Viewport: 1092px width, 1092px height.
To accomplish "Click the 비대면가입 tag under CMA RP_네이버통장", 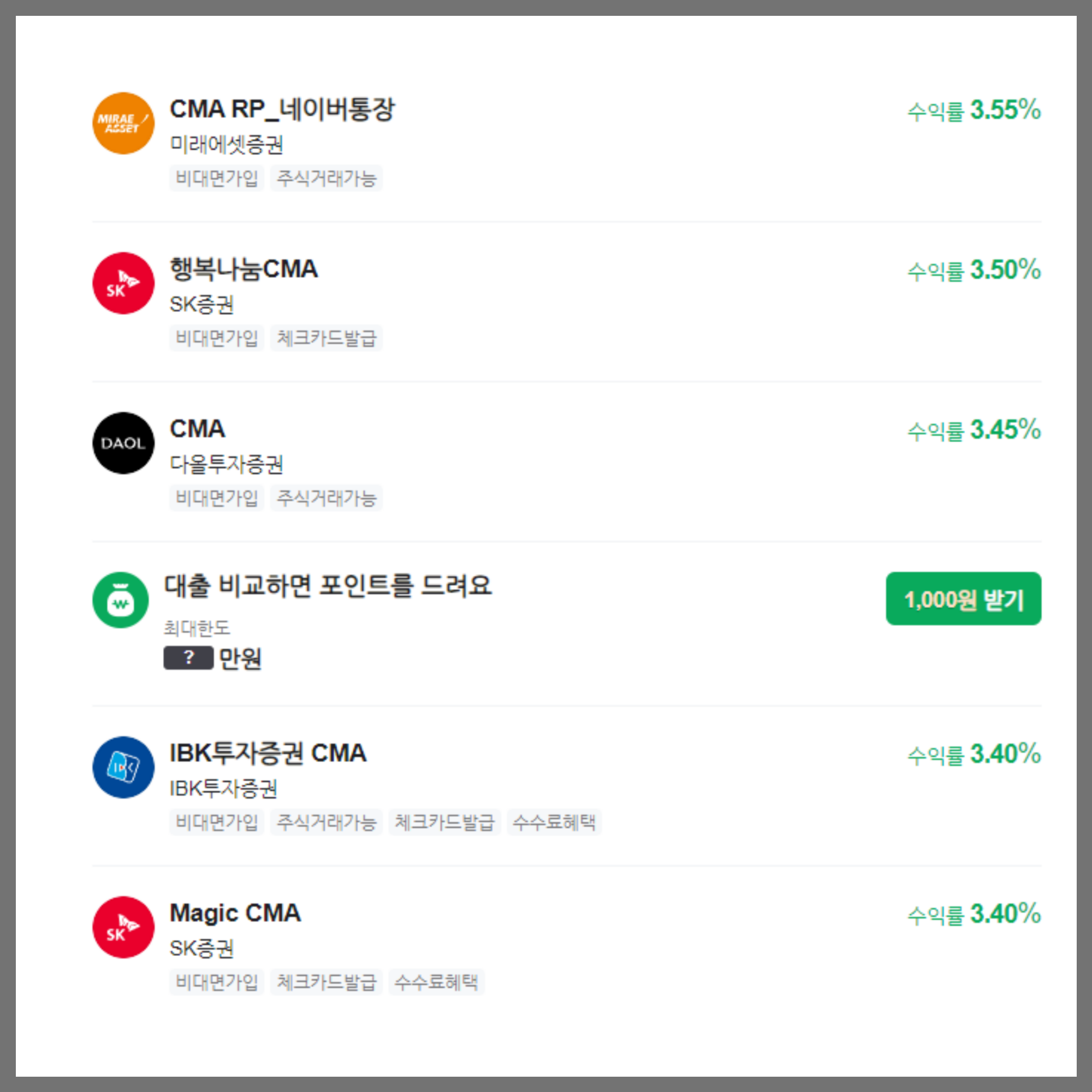I will (x=216, y=178).
